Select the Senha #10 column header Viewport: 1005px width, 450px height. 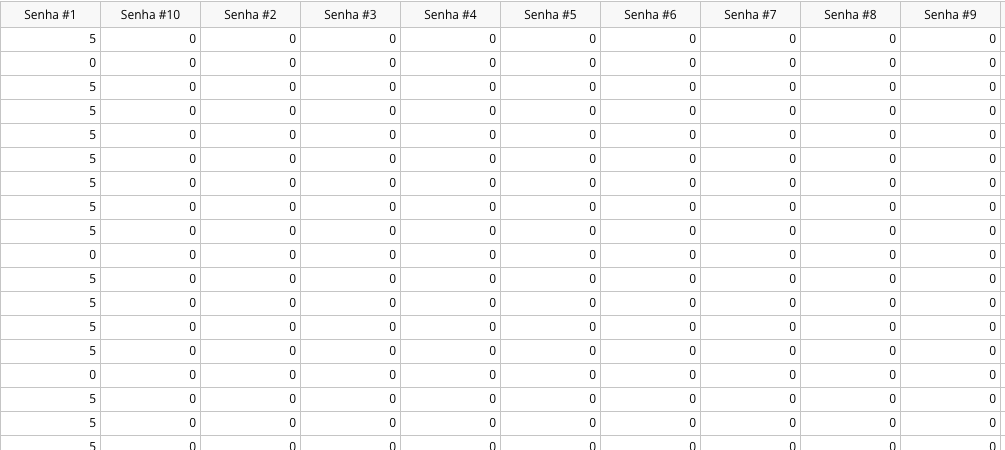pos(151,14)
